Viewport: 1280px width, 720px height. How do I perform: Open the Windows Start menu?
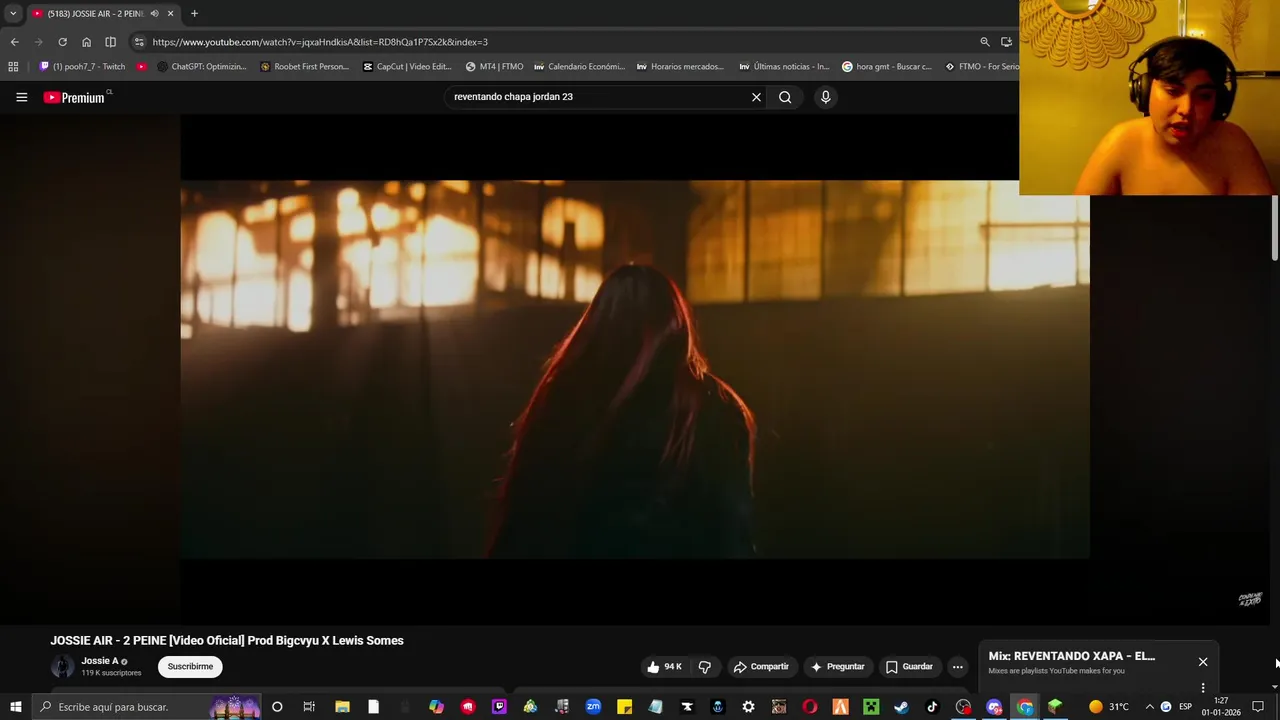[15, 707]
